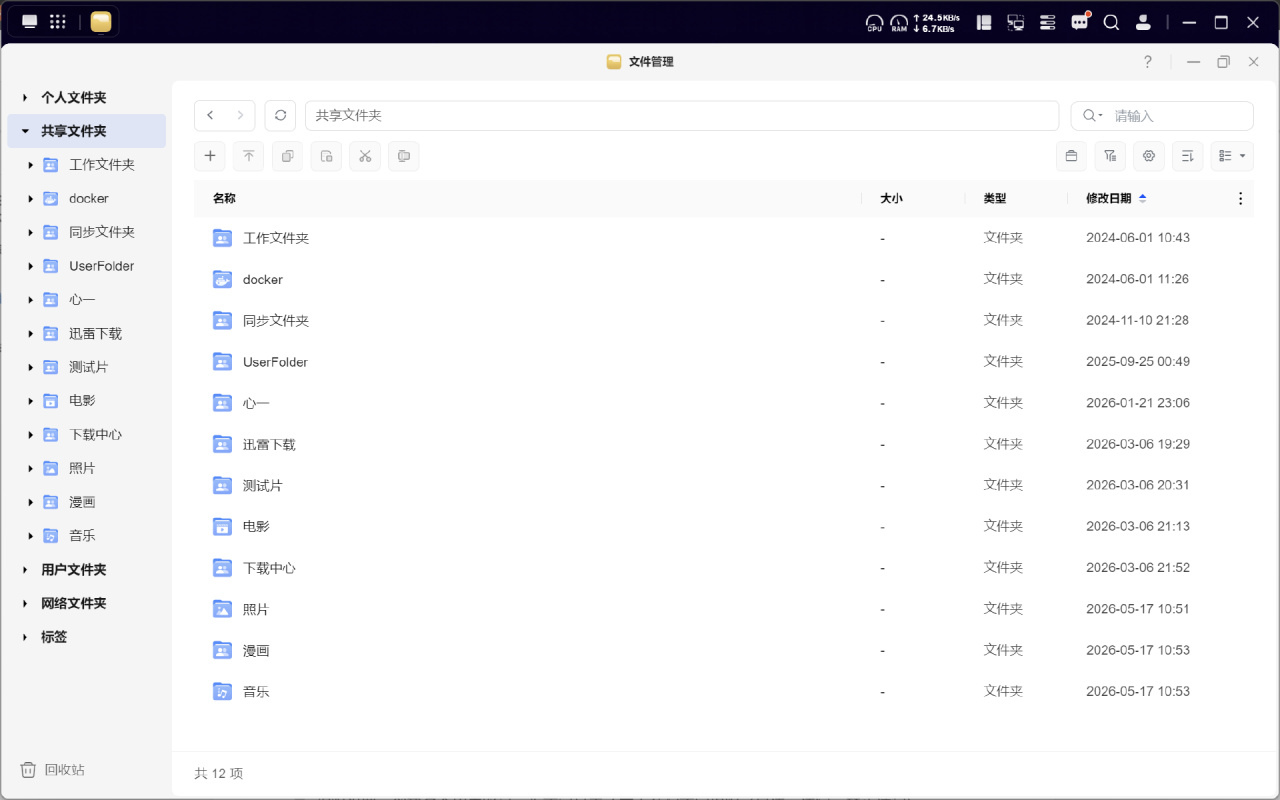Click the top bar search magnifier

(x=1111, y=22)
